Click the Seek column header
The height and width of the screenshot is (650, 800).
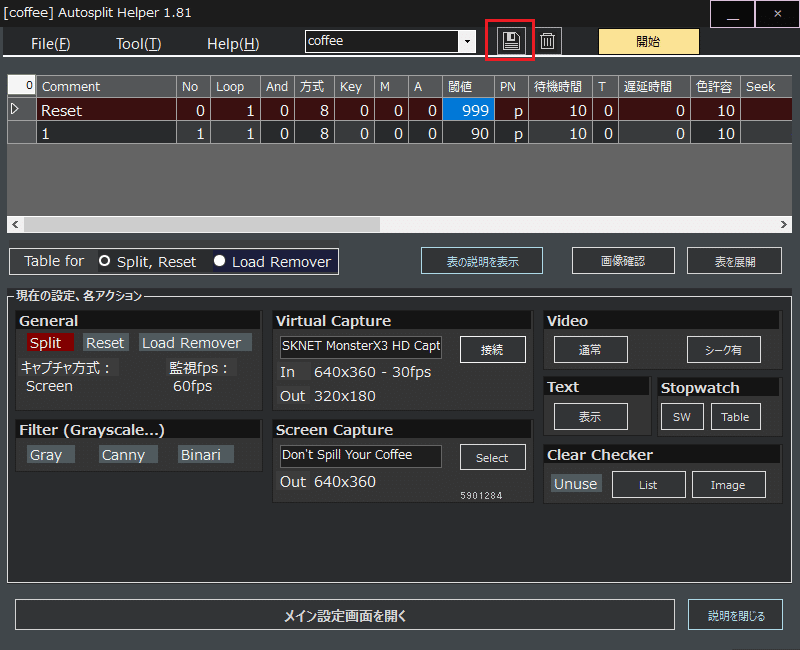[x=766, y=86]
